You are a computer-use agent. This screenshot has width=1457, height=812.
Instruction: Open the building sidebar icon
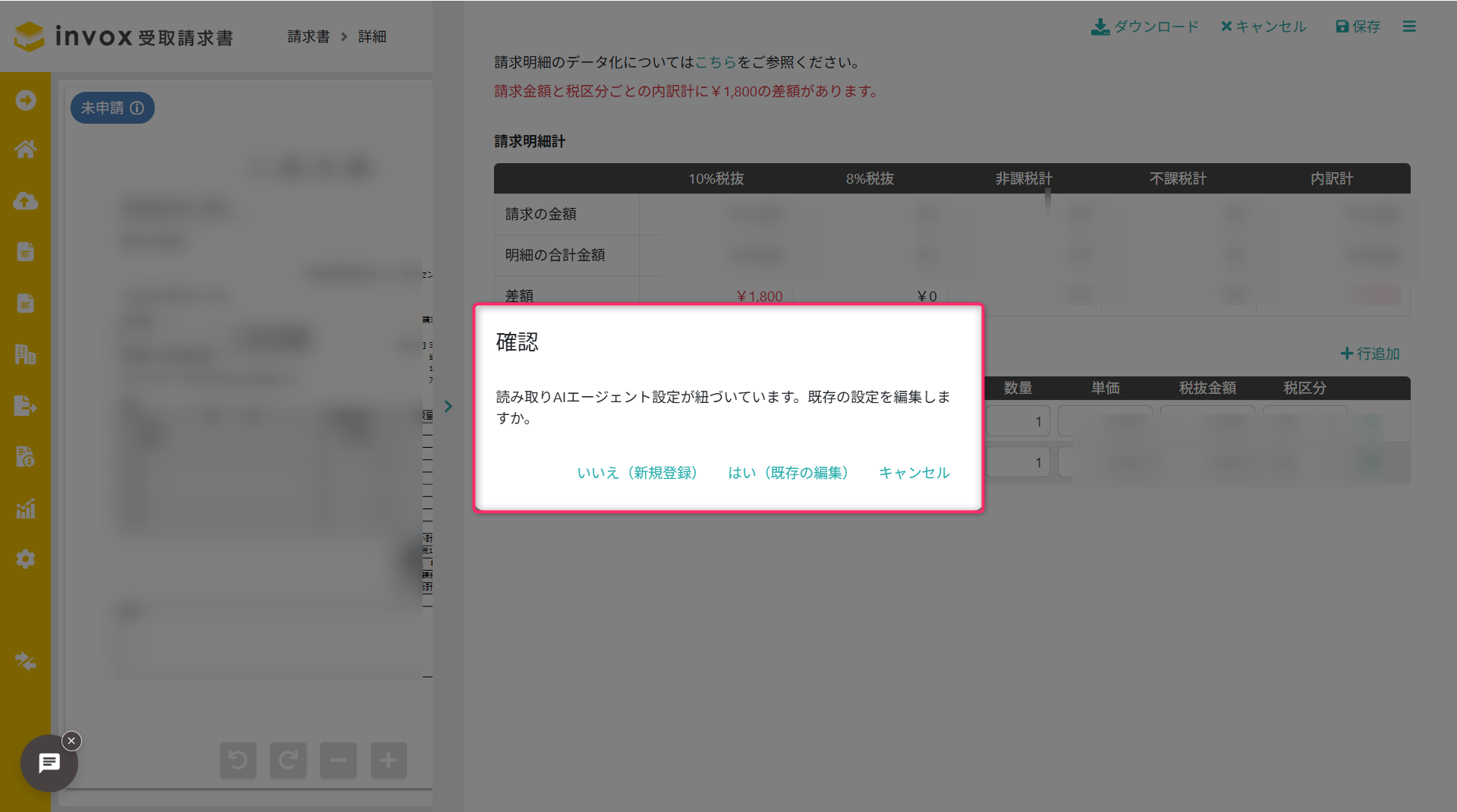pos(26,354)
